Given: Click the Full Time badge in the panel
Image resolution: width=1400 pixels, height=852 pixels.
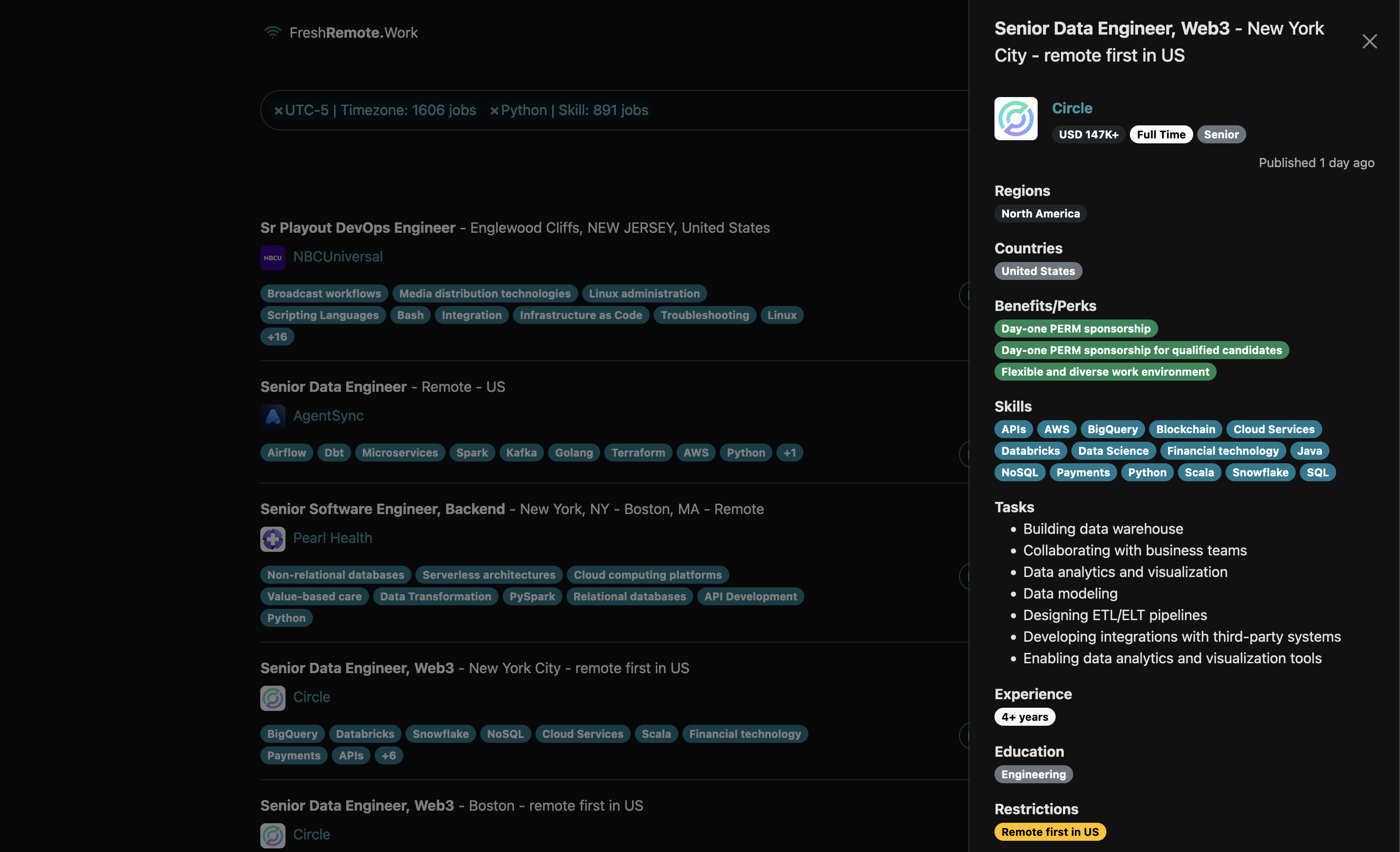Looking at the screenshot, I should (x=1161, y=134).
